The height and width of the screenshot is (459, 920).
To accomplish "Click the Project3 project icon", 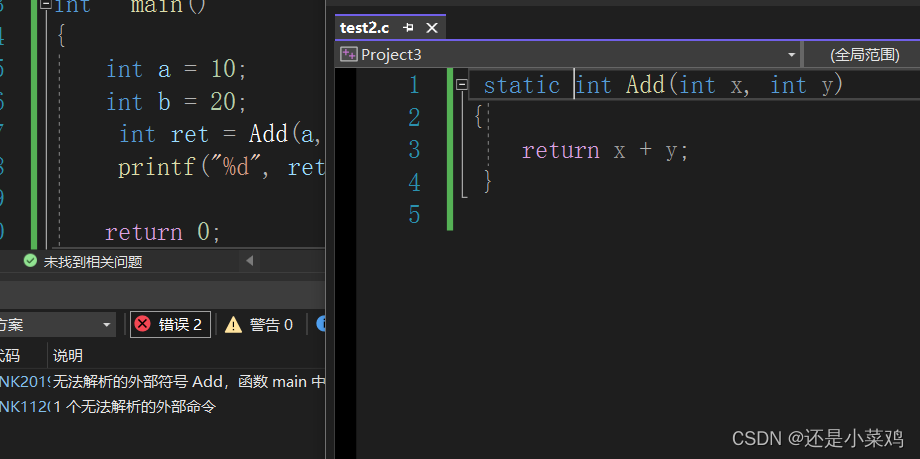I will 349,55.
